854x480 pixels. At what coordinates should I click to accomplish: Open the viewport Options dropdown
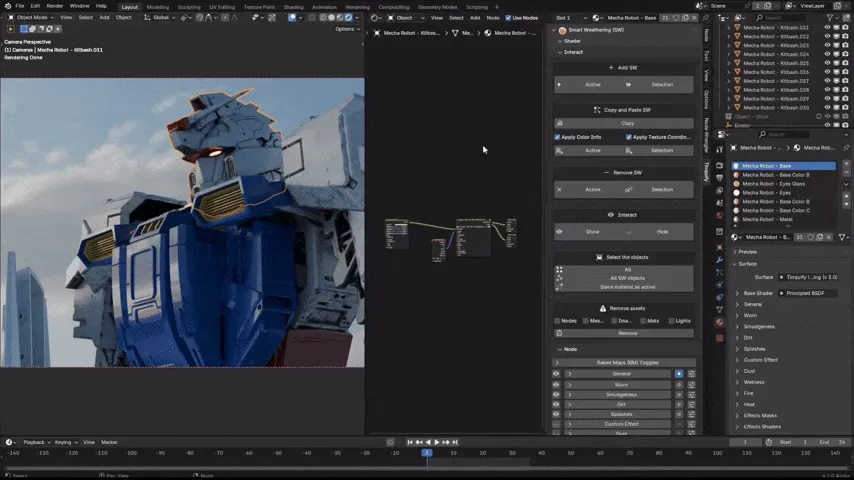[x=347, y=29]
